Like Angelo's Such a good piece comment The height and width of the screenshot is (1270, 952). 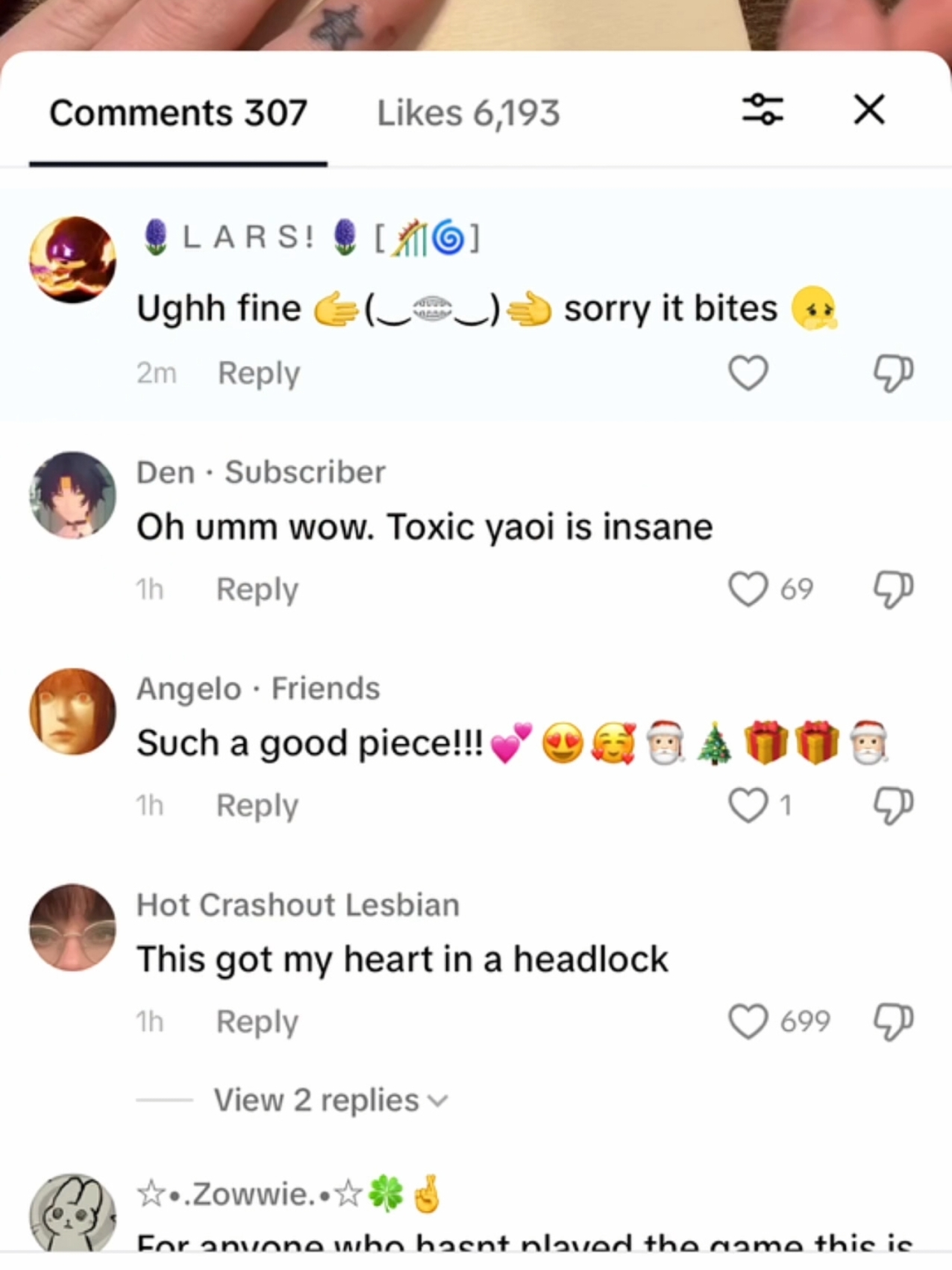748,805
